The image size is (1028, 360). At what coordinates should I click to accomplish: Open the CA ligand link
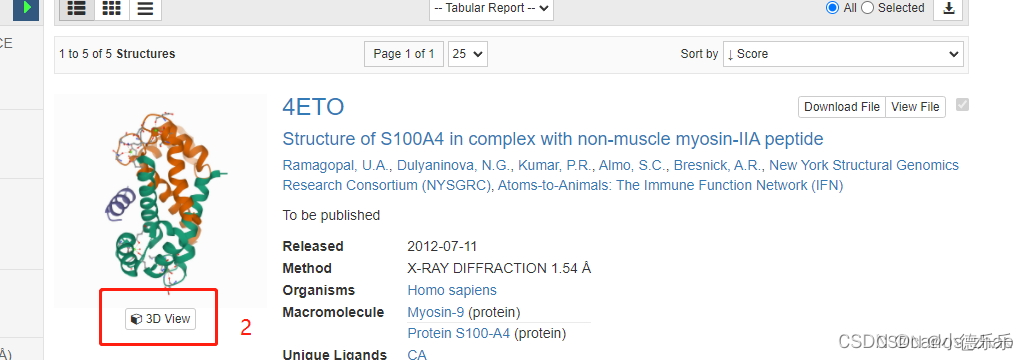417,354
